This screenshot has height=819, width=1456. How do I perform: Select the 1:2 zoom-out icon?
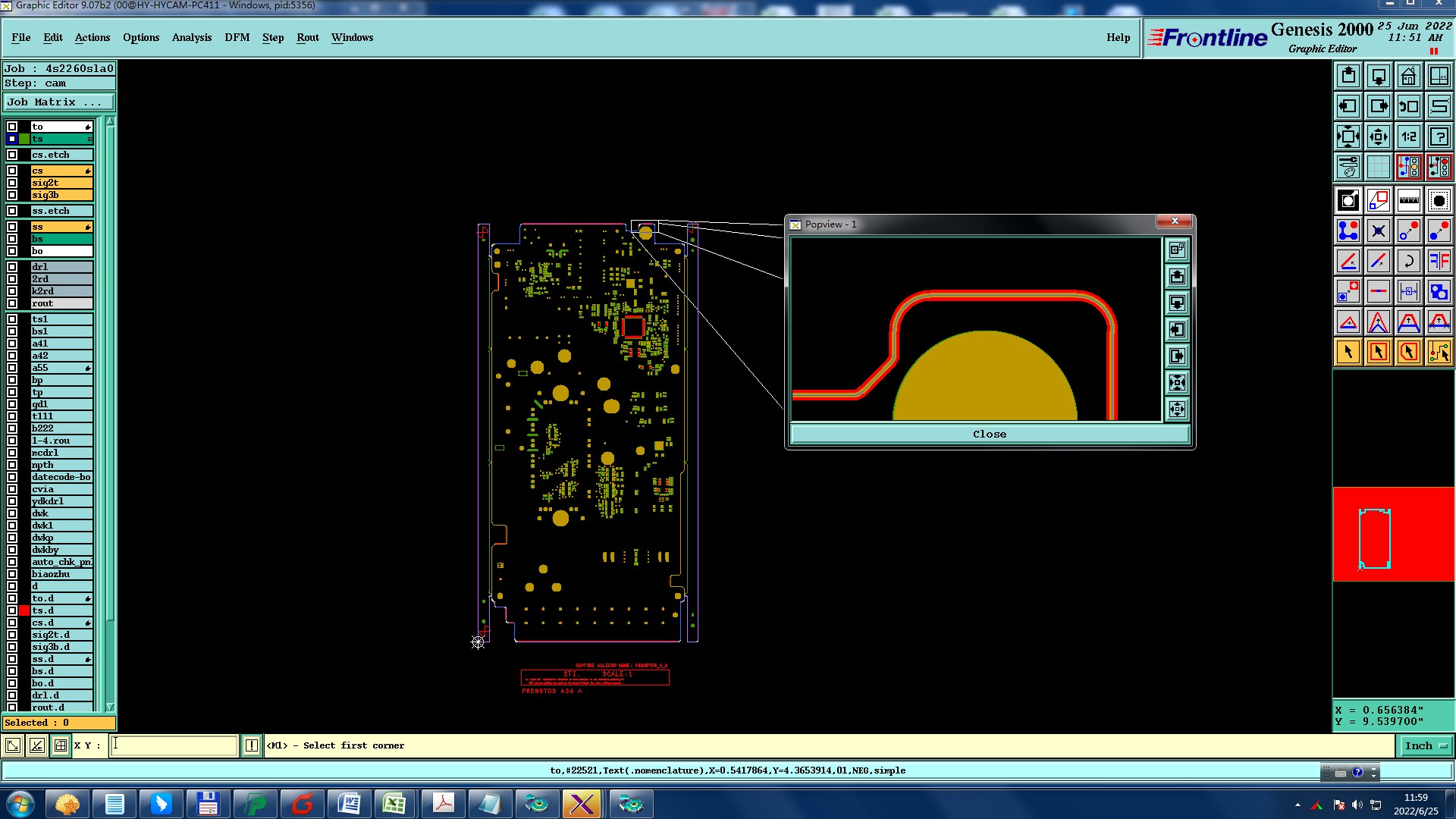coord(1408,136)
